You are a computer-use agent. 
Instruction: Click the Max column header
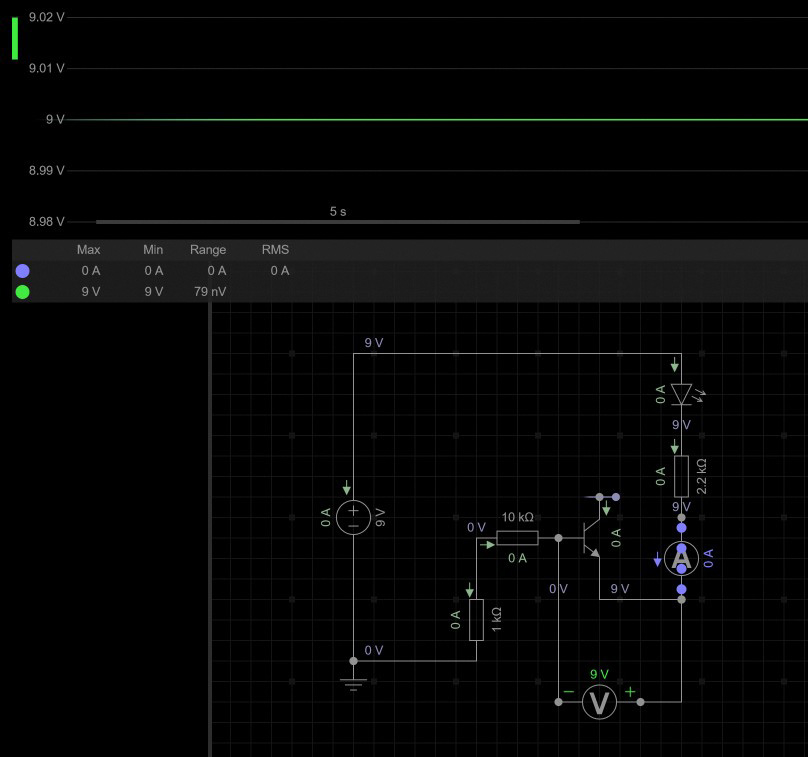(88, 249)
